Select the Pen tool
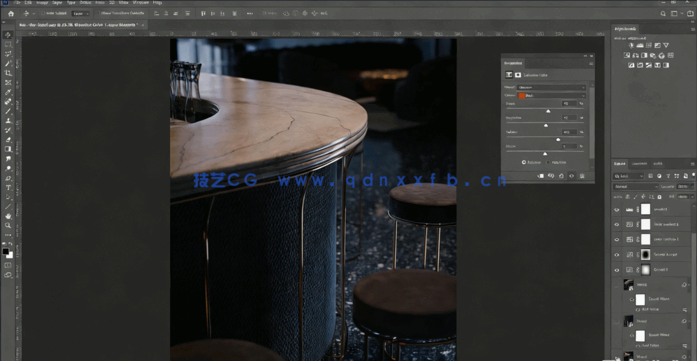 (8, 178)
